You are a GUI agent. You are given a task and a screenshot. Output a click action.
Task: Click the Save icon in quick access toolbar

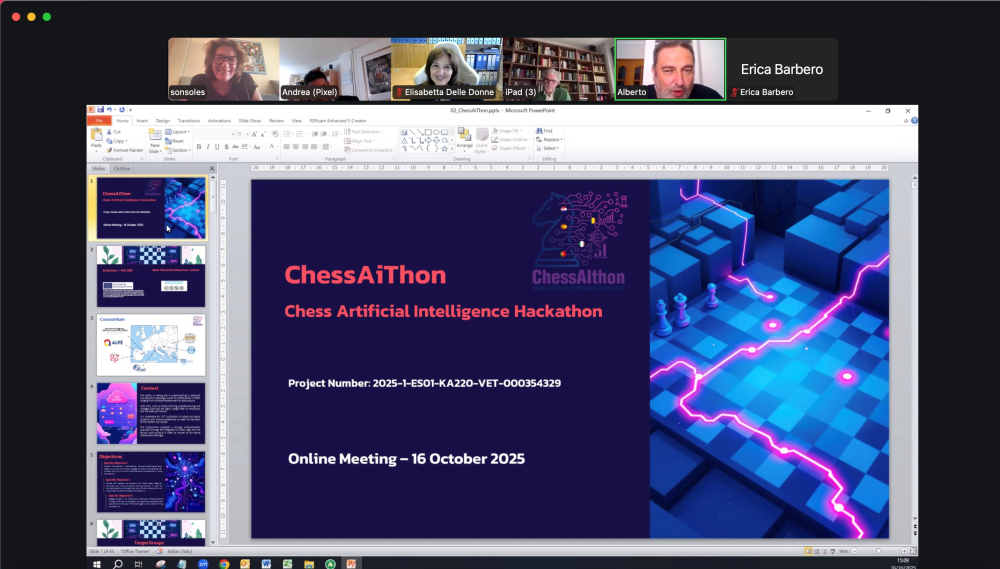101,110
